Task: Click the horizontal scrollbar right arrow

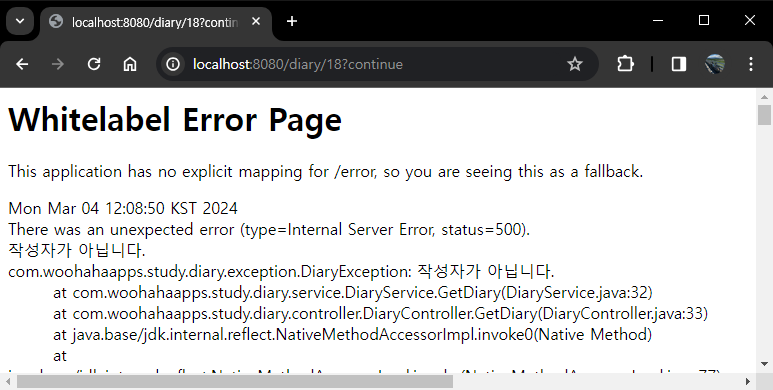Action: 748,381
